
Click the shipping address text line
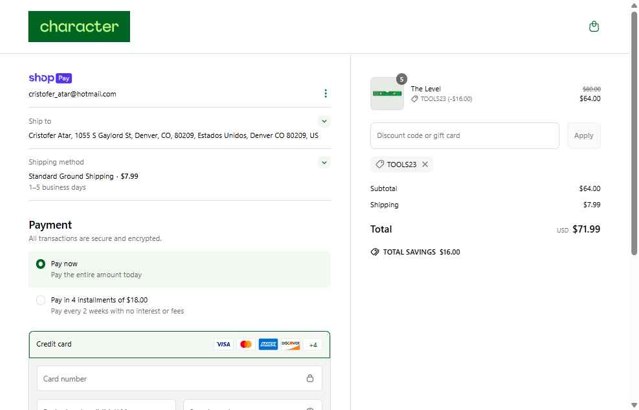pos(173,135)
